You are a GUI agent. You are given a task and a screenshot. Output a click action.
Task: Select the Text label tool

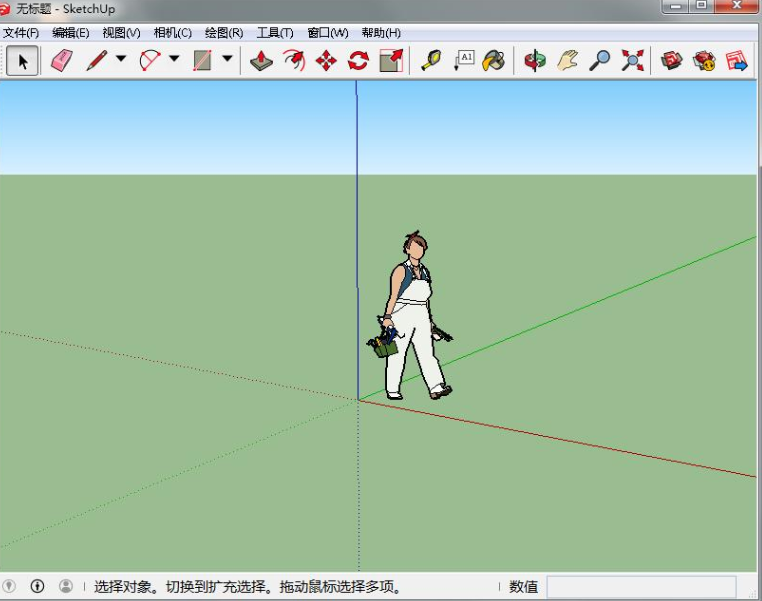[464, 61]
